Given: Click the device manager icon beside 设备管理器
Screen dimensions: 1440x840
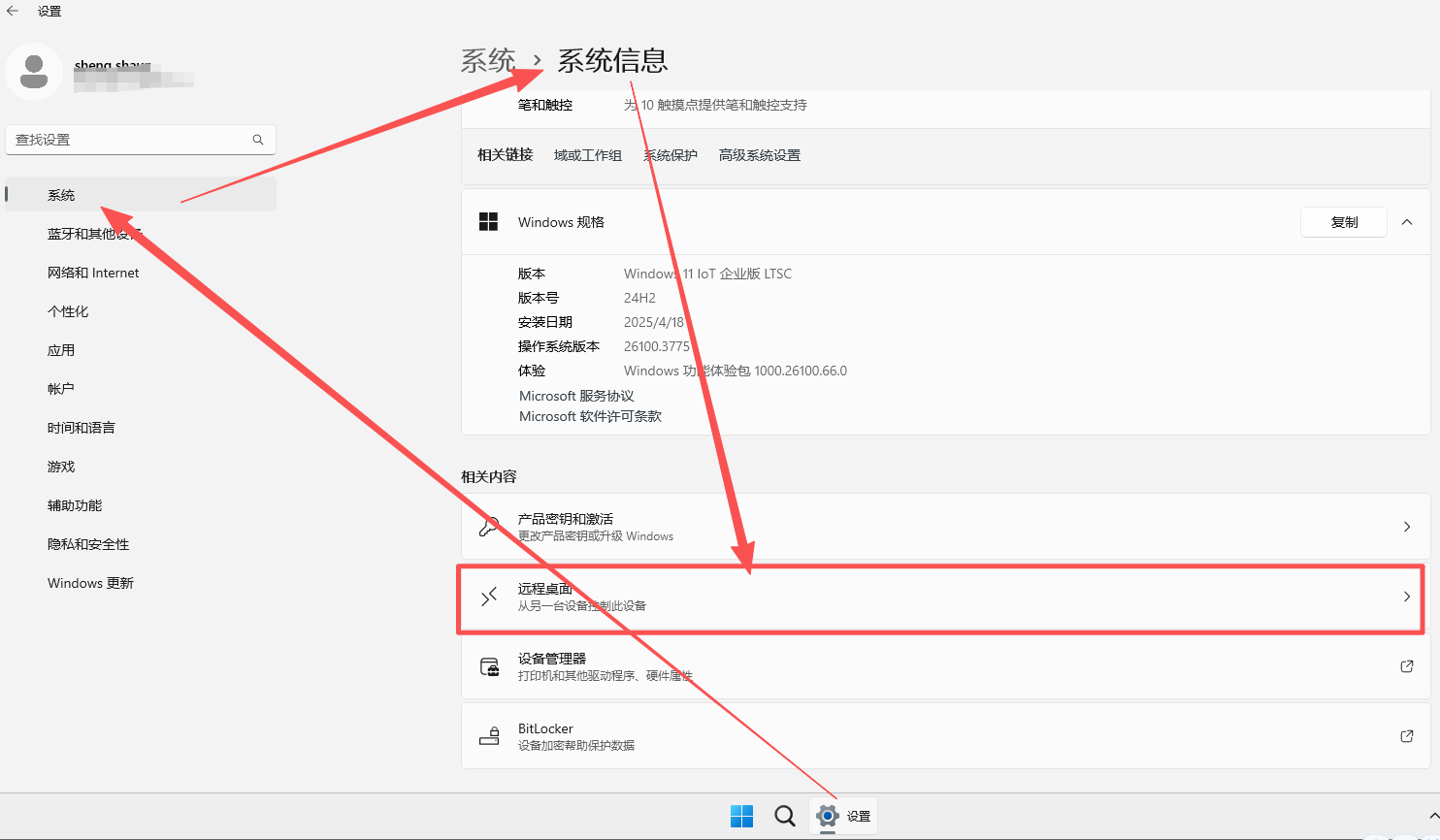Looking at the screenshot, I should click(x=490, y=666).
